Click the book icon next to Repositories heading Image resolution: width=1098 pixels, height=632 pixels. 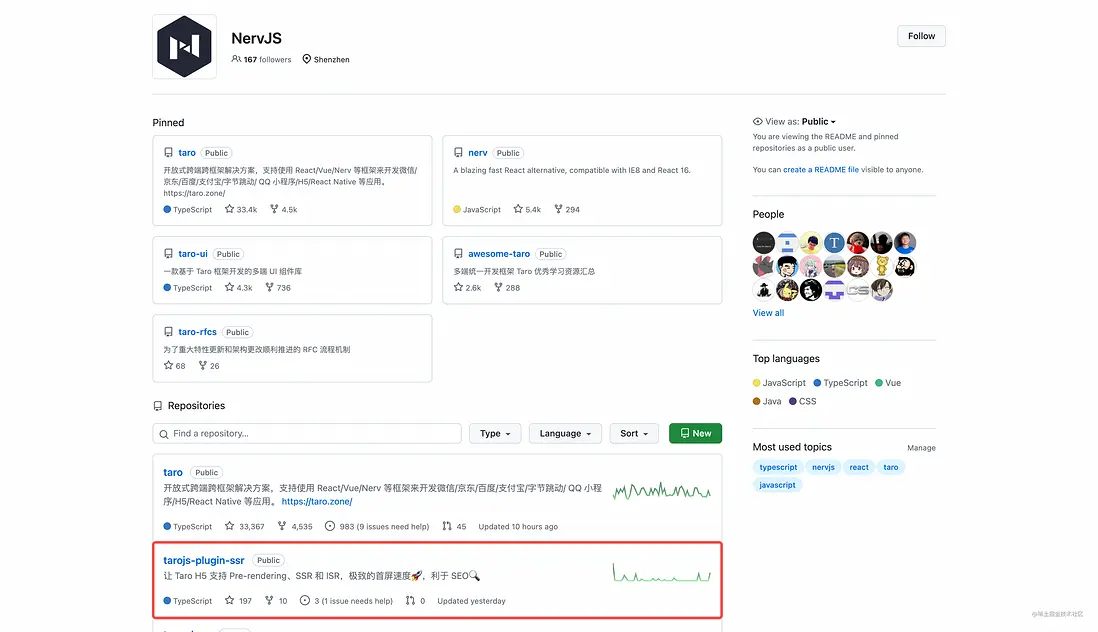click(157, 405)
